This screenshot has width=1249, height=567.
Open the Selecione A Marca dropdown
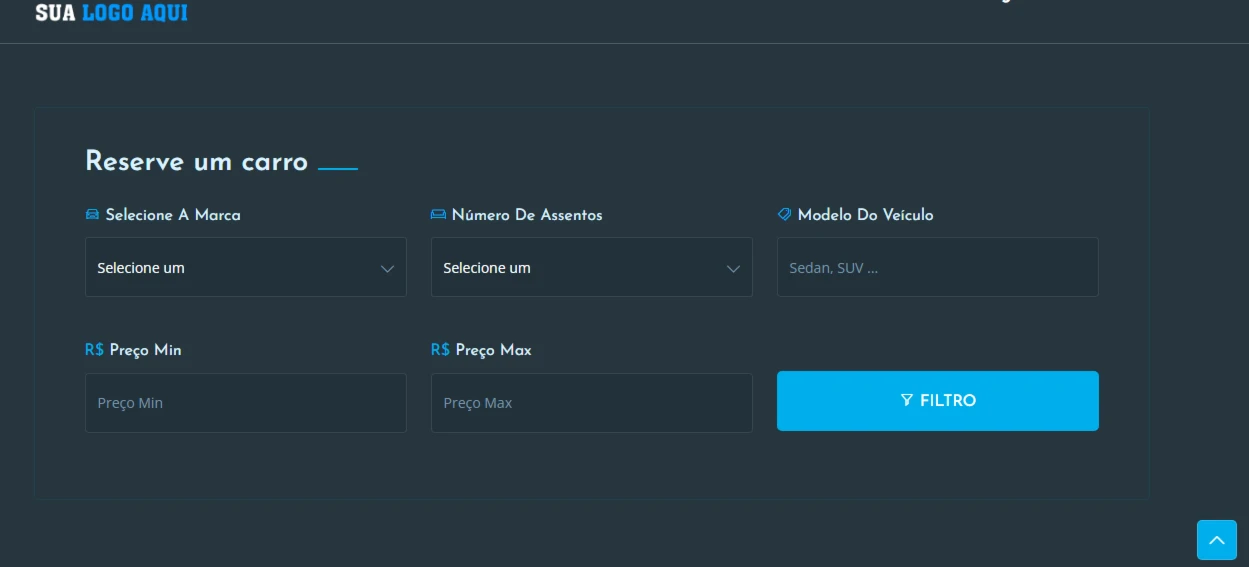click(x=246, y=267)
